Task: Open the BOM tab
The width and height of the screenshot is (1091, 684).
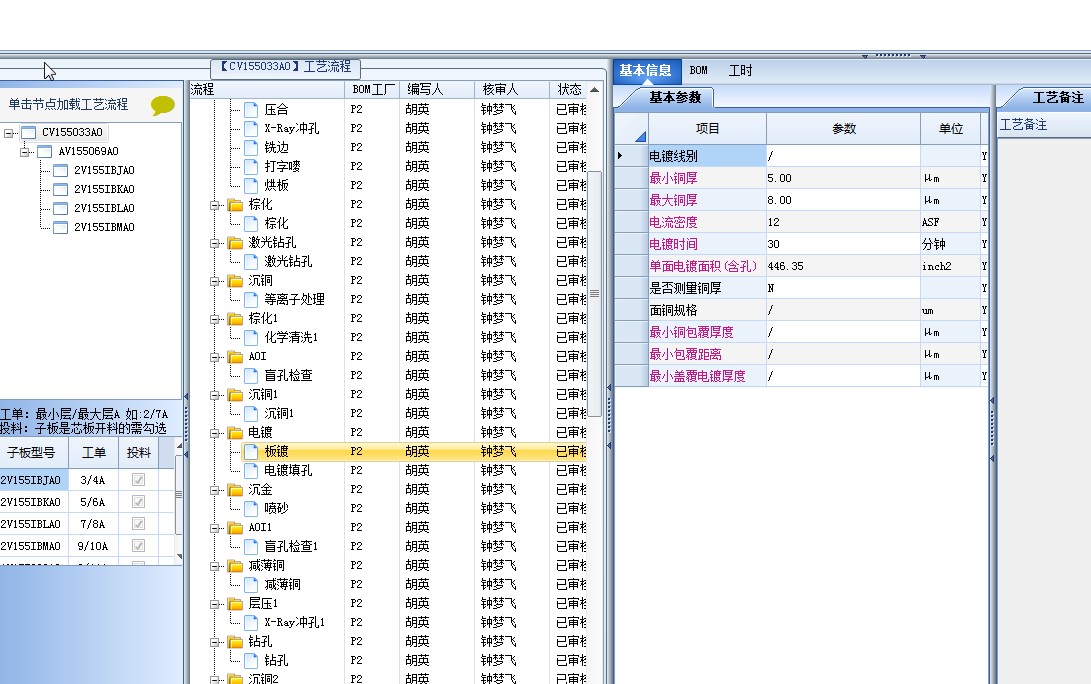Action: tap(699, 70)
